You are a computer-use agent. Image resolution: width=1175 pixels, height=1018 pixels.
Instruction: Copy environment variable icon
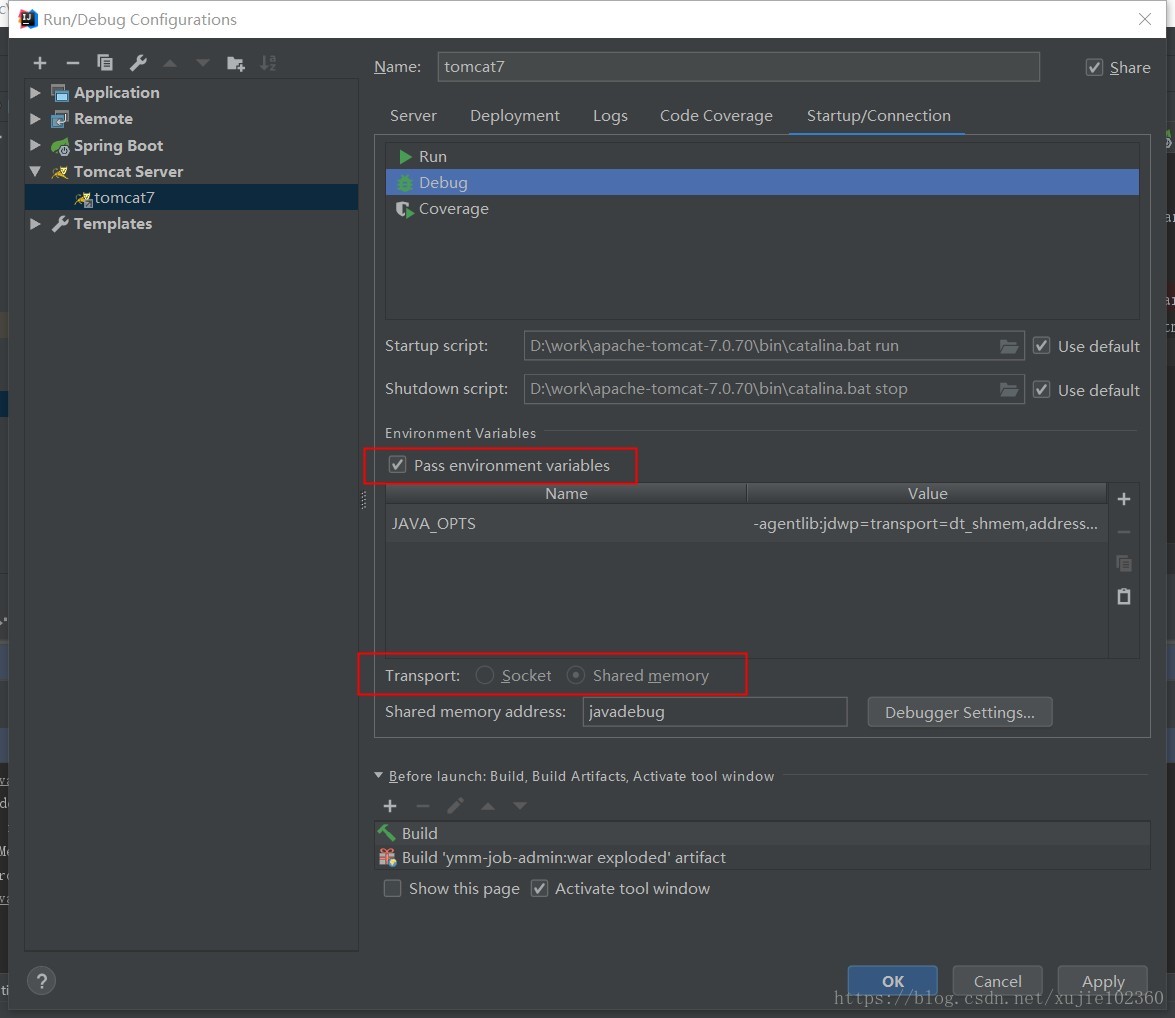[1123, 563]
